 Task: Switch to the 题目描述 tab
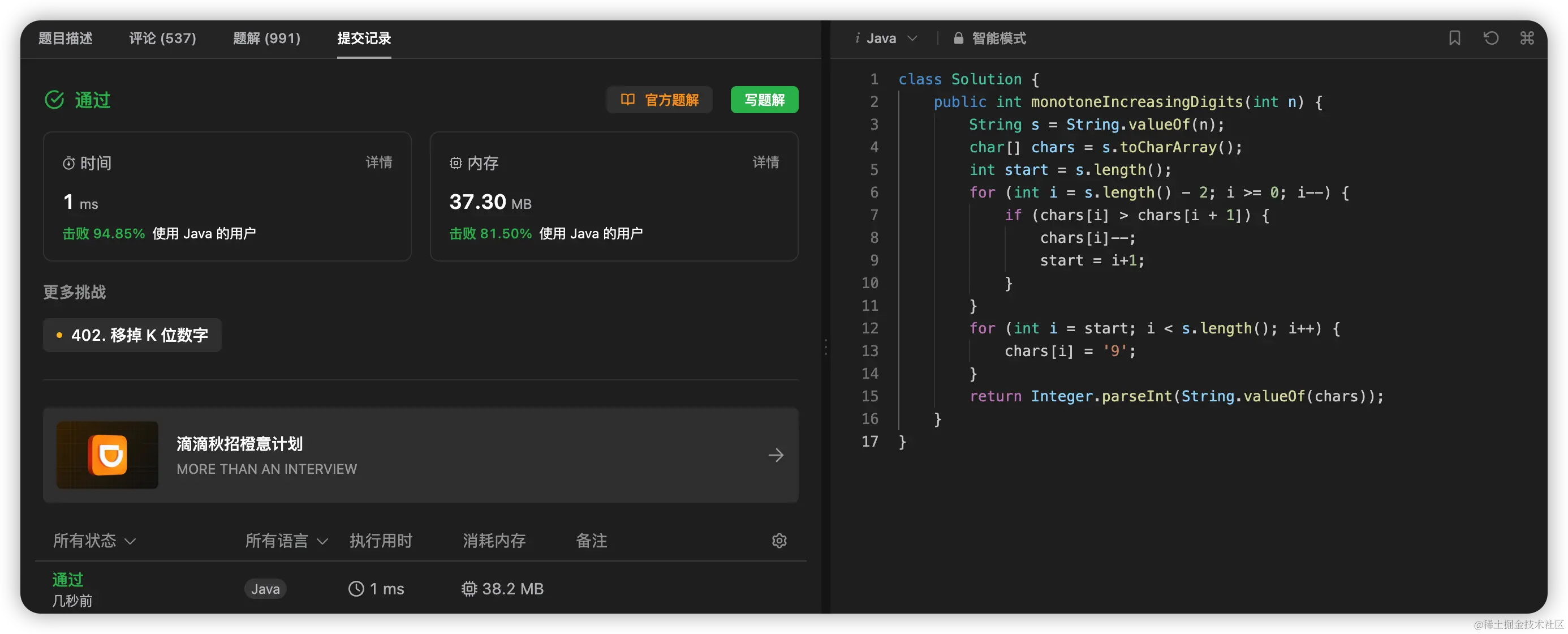point(66,38)
